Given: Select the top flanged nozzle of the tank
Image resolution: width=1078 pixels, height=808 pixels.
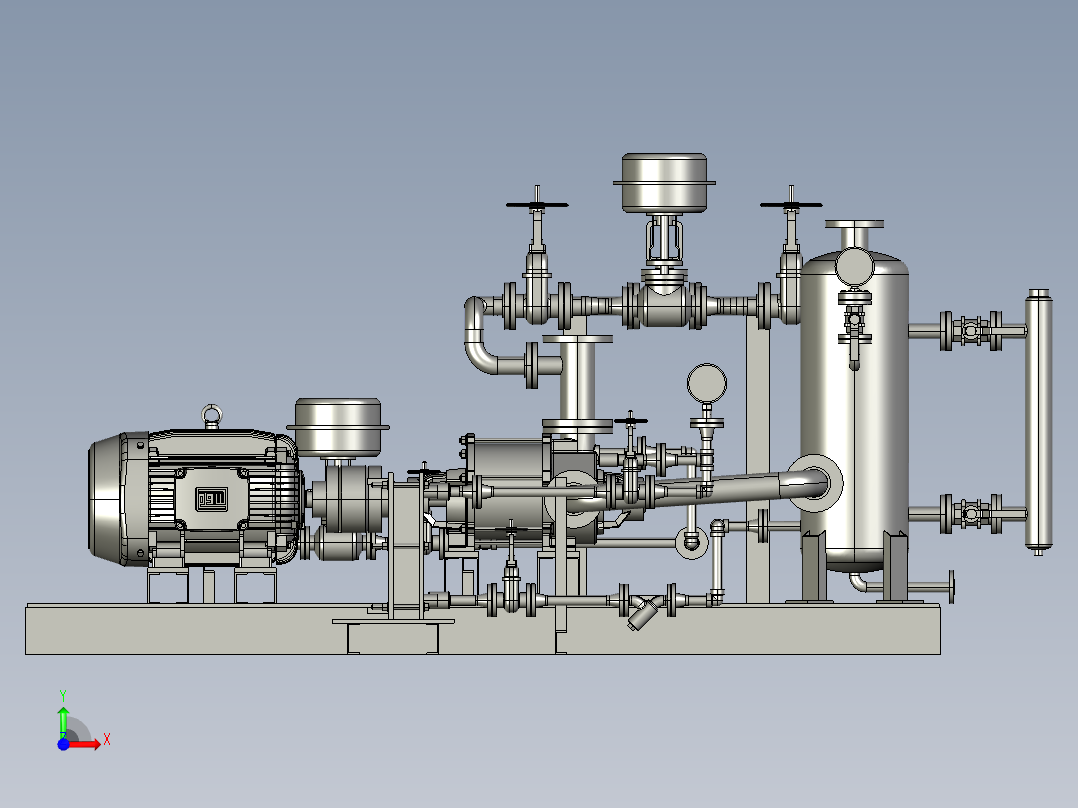Looking at the screenshot, I should click(x=855, y=234).
